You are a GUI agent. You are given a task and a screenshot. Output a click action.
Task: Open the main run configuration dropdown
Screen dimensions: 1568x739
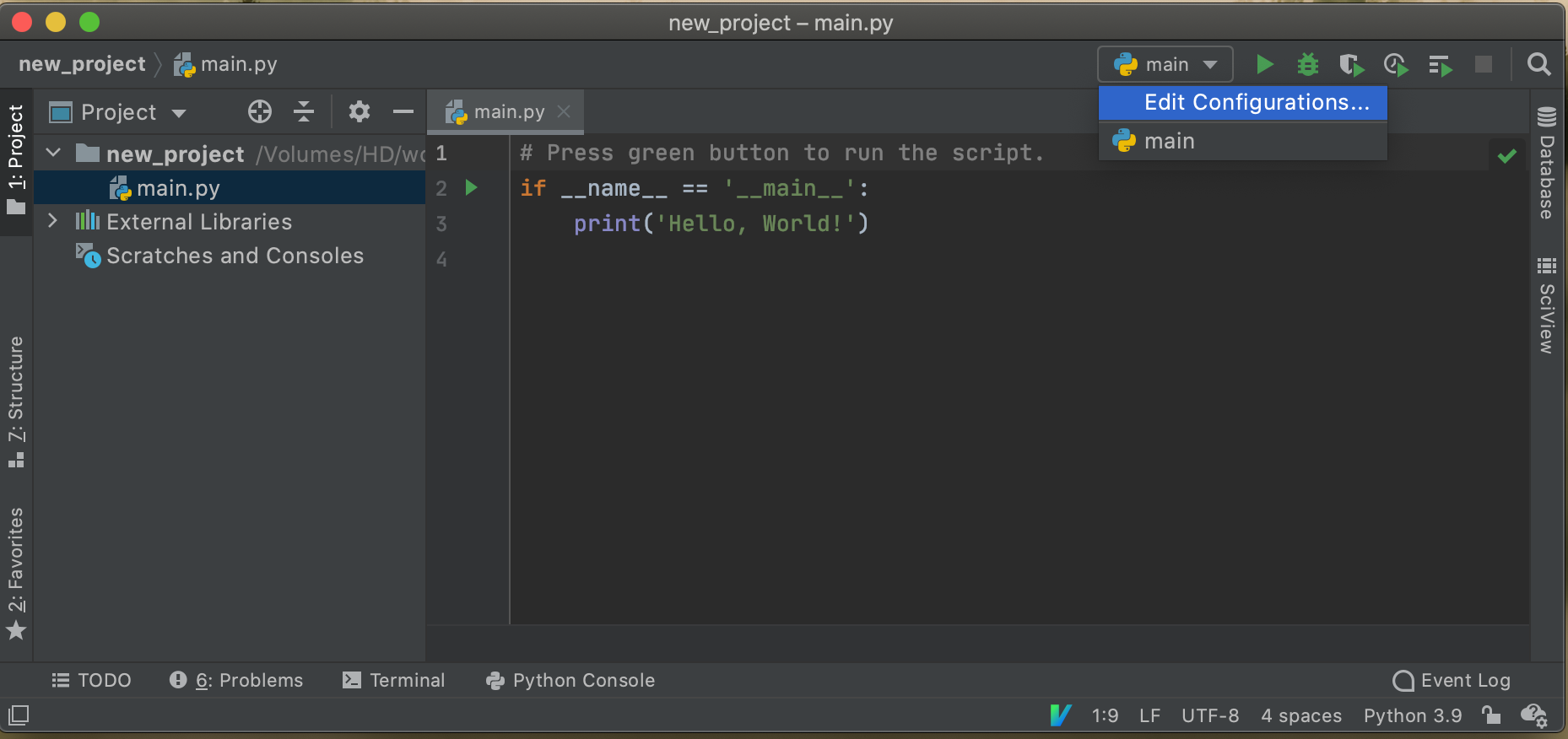coord(1165,65)
